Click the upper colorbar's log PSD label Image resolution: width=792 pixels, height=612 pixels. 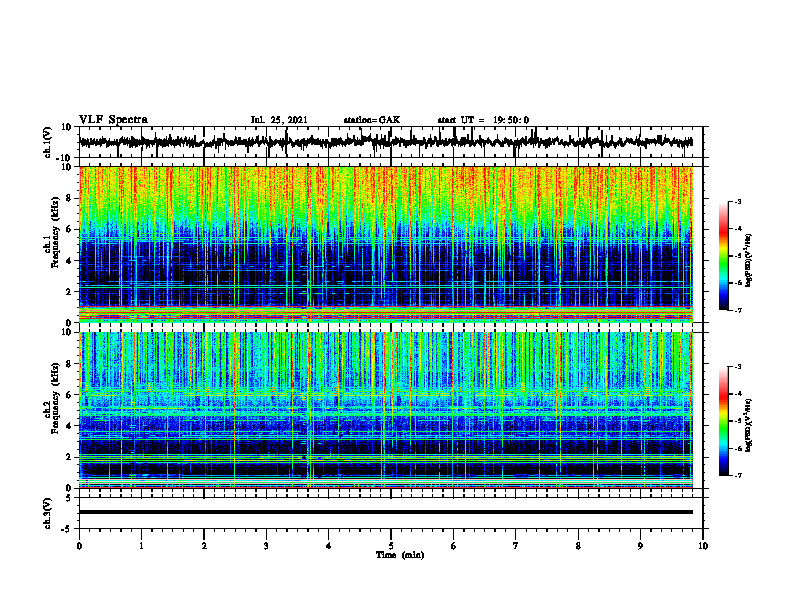[x=748, y=260]
